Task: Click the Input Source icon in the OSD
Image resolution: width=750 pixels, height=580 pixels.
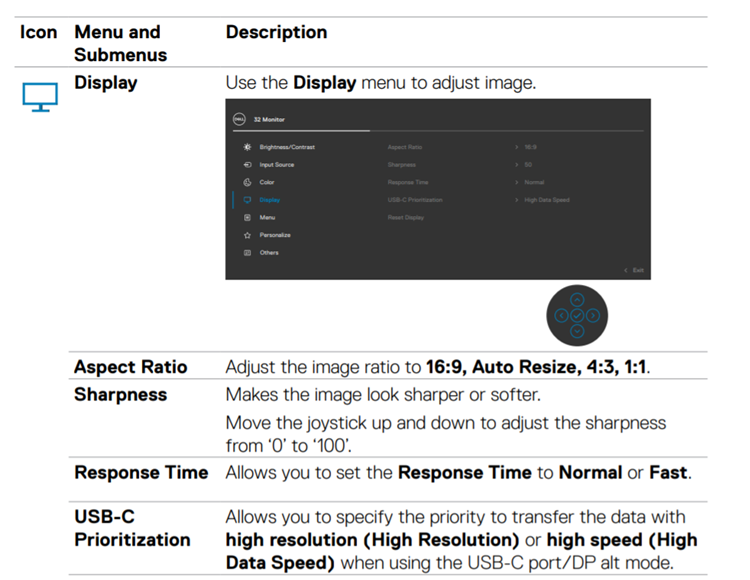Action: click(247, 165)
